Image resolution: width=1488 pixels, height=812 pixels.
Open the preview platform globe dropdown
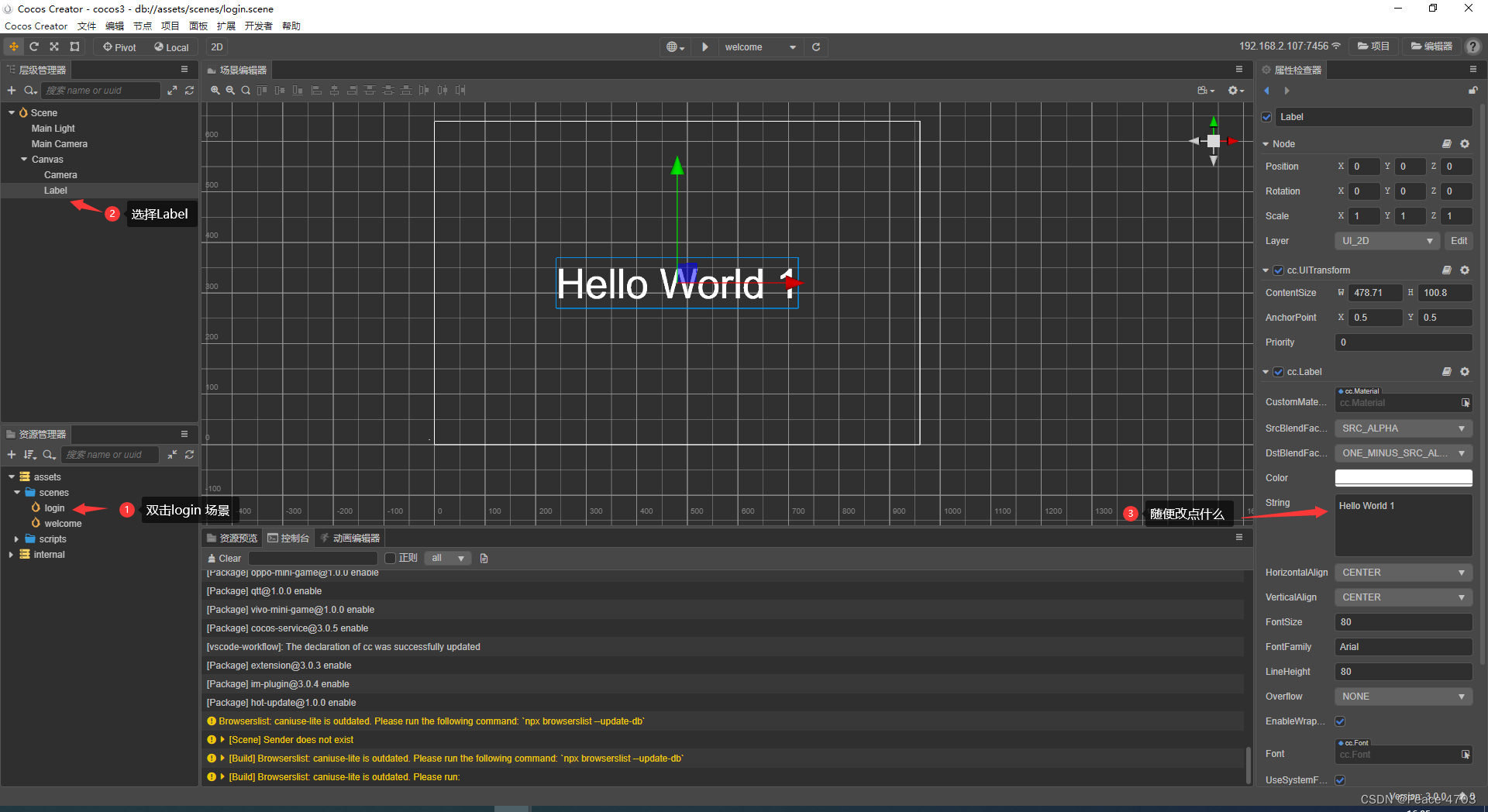click(676, 47)
